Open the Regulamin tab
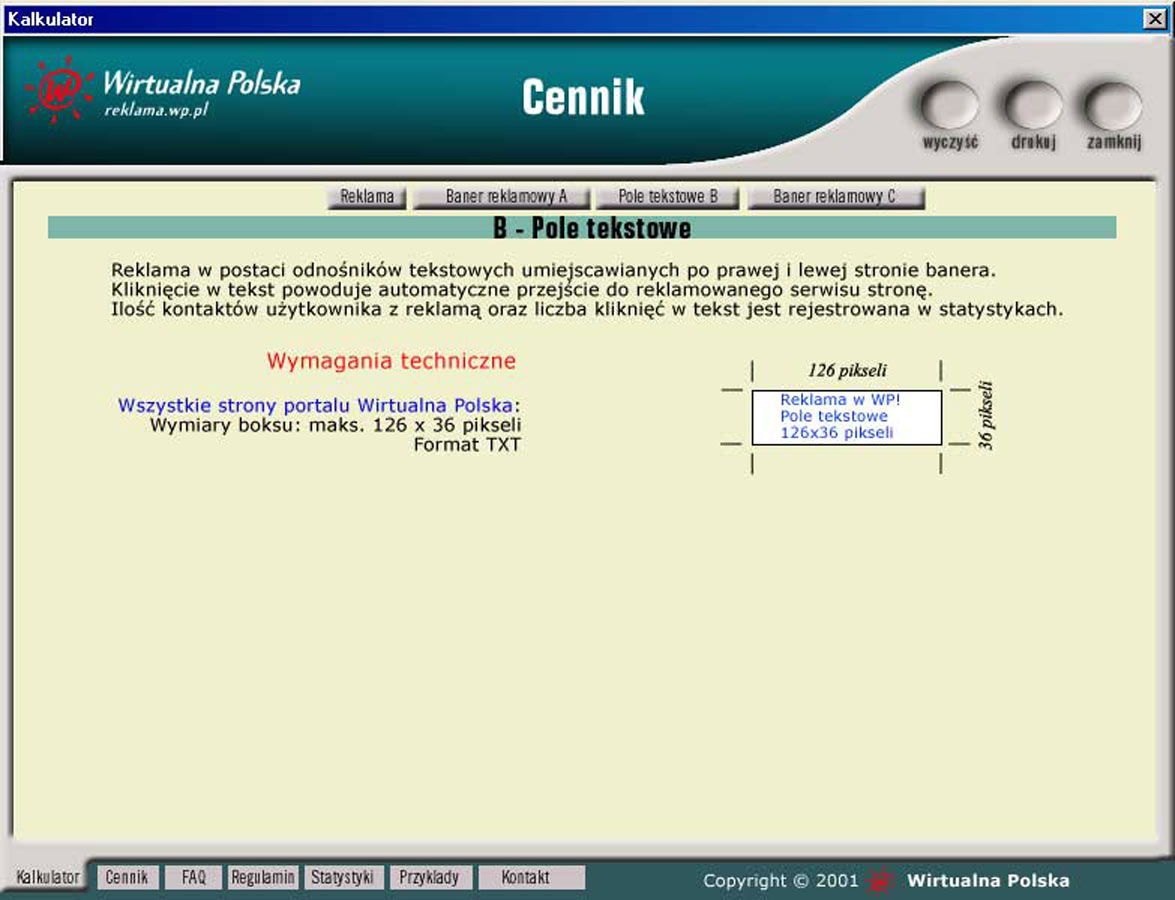 (x=262, y=877)
